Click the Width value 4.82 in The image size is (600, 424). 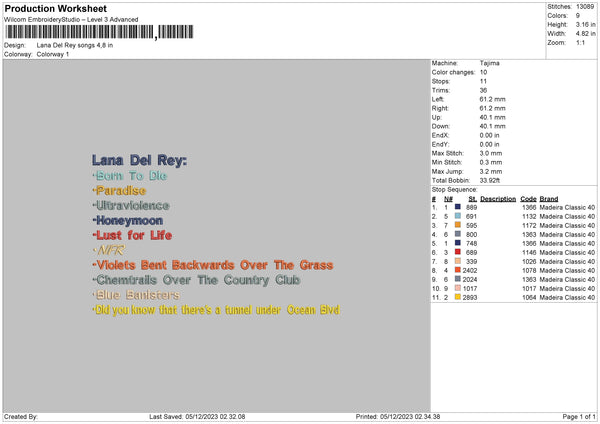(x=585, y=34)
